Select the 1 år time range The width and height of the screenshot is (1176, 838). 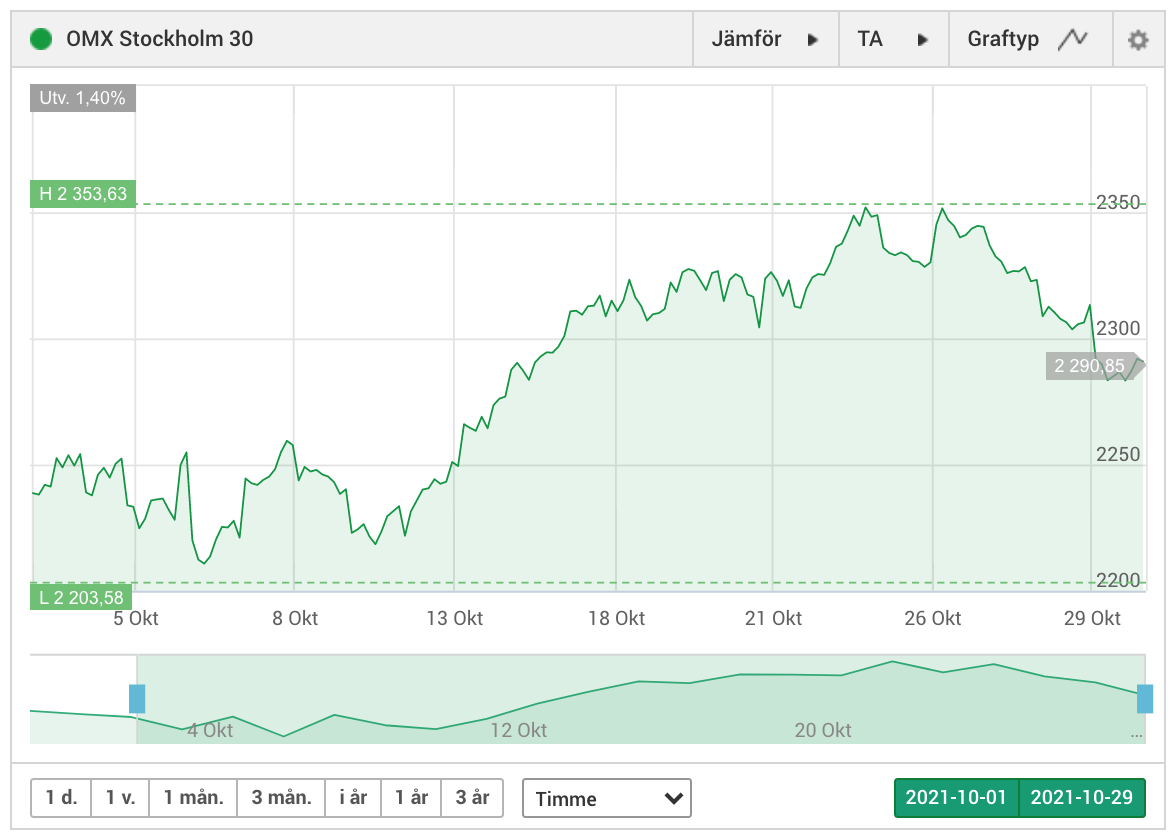point(412,797)
